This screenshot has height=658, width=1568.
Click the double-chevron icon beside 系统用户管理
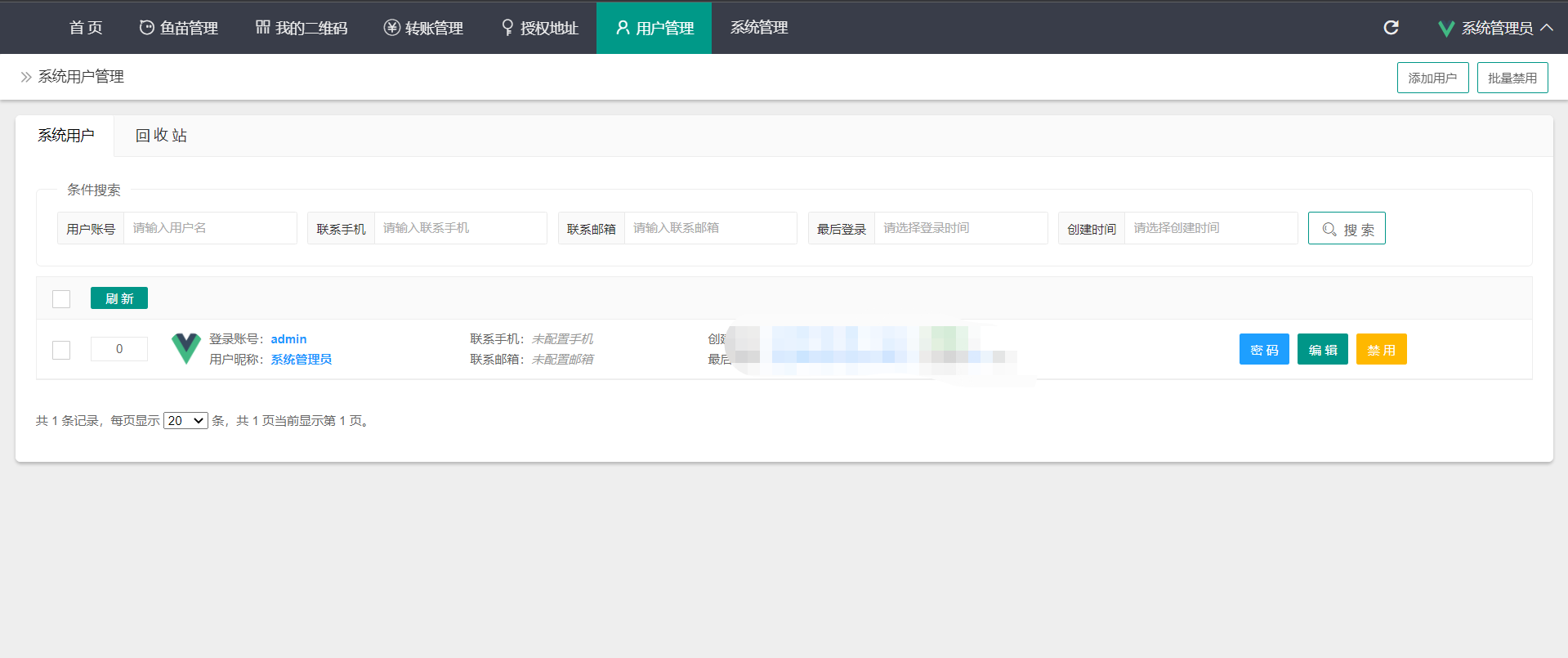coord(26,77)
